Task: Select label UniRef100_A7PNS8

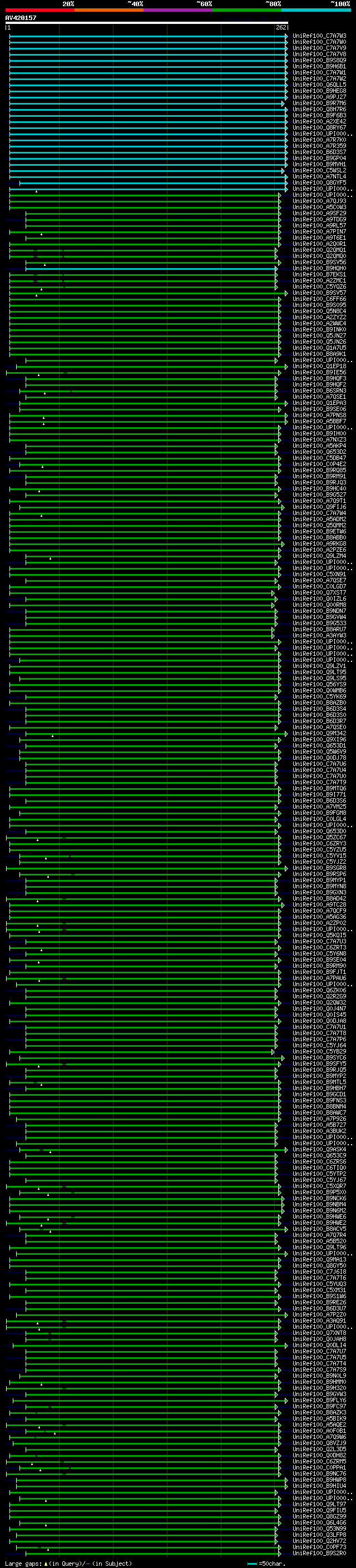Action: pos(319,415)
